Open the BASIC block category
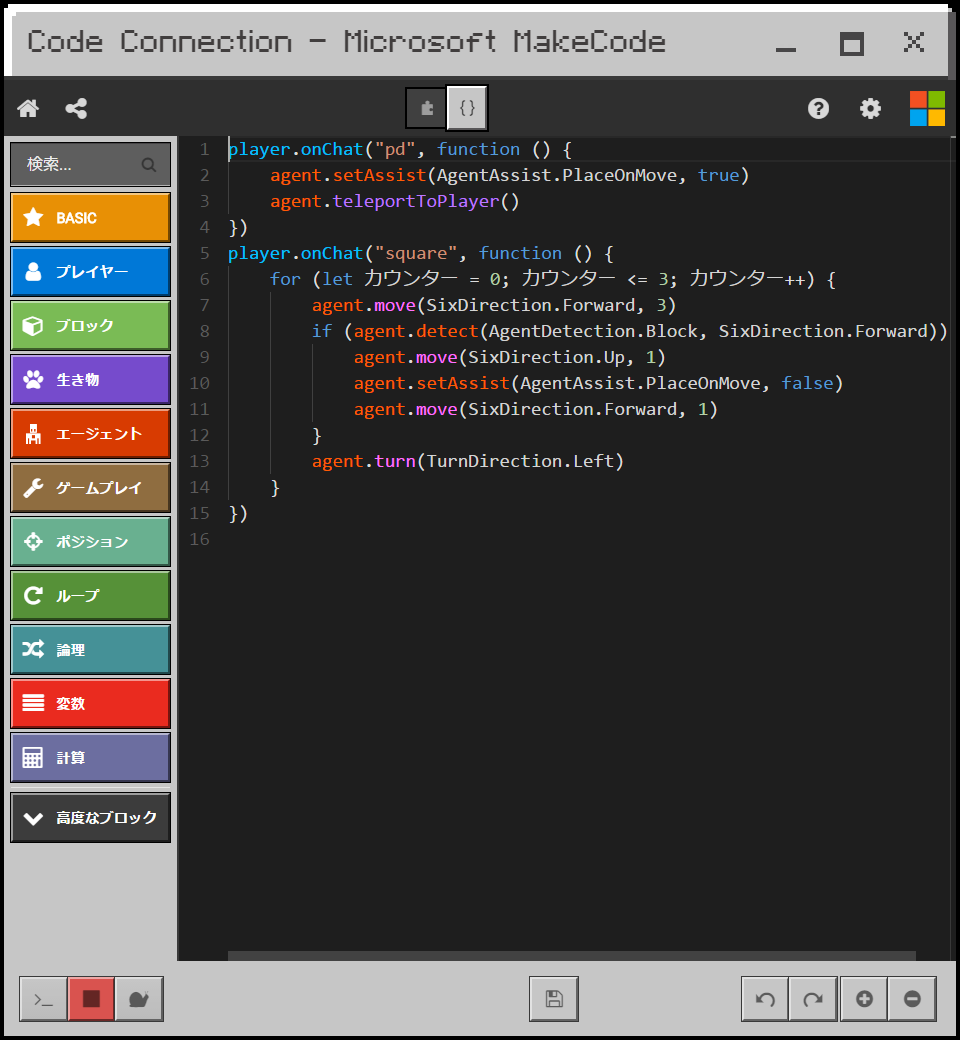Screen dimensions: 960x1040 [x=90, y=217]
